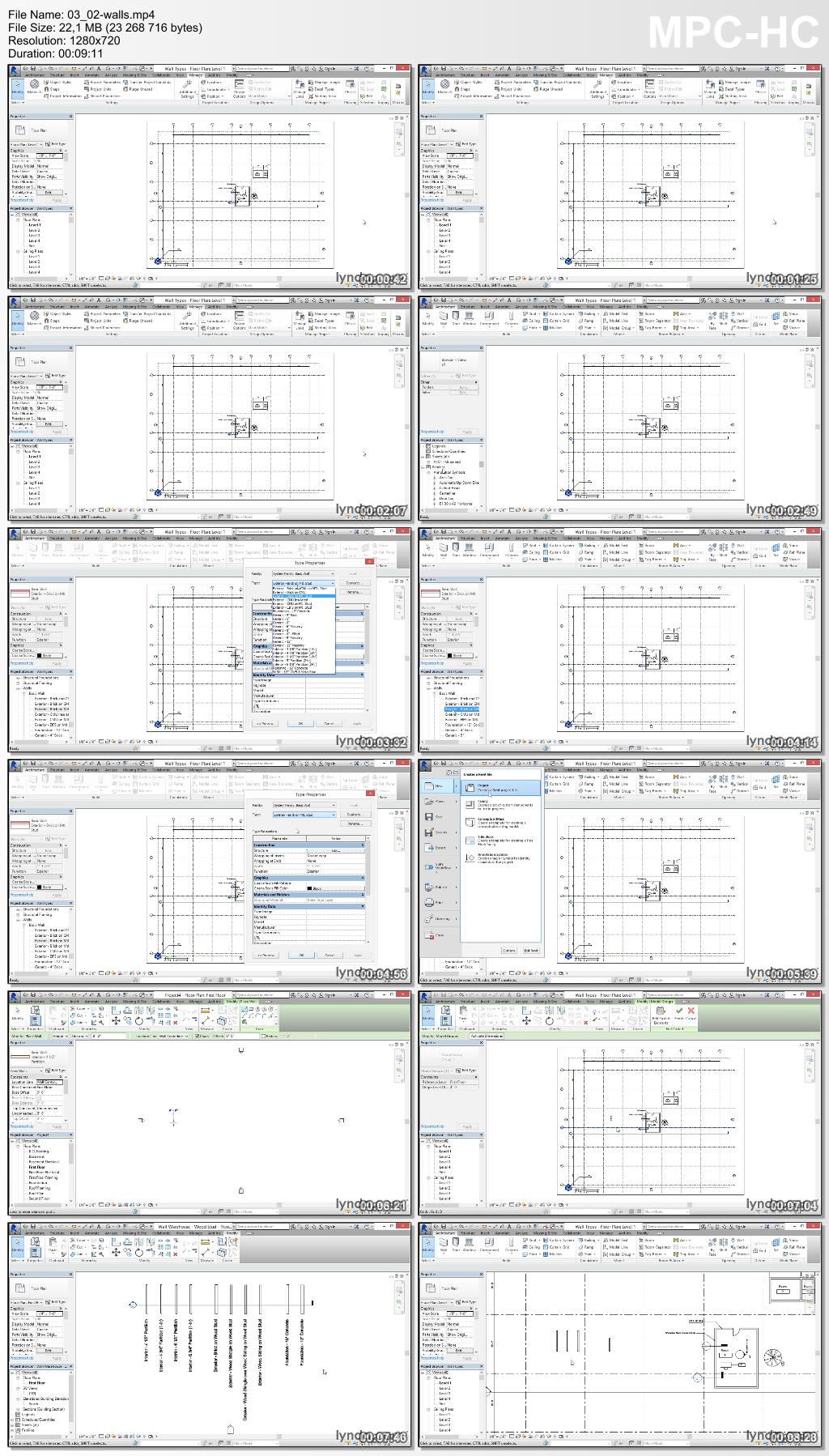
Task: Click Rotate tool in the 00:06:21 ribbon
Action: click(x=138, y=1021)
